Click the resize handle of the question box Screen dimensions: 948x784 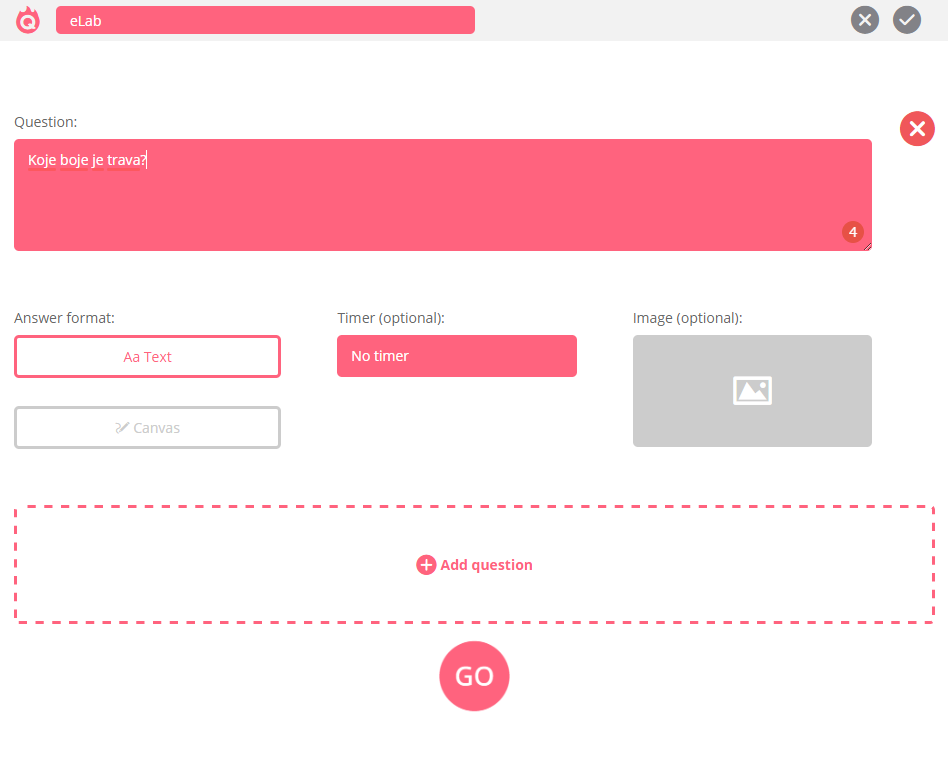[867, 246]
